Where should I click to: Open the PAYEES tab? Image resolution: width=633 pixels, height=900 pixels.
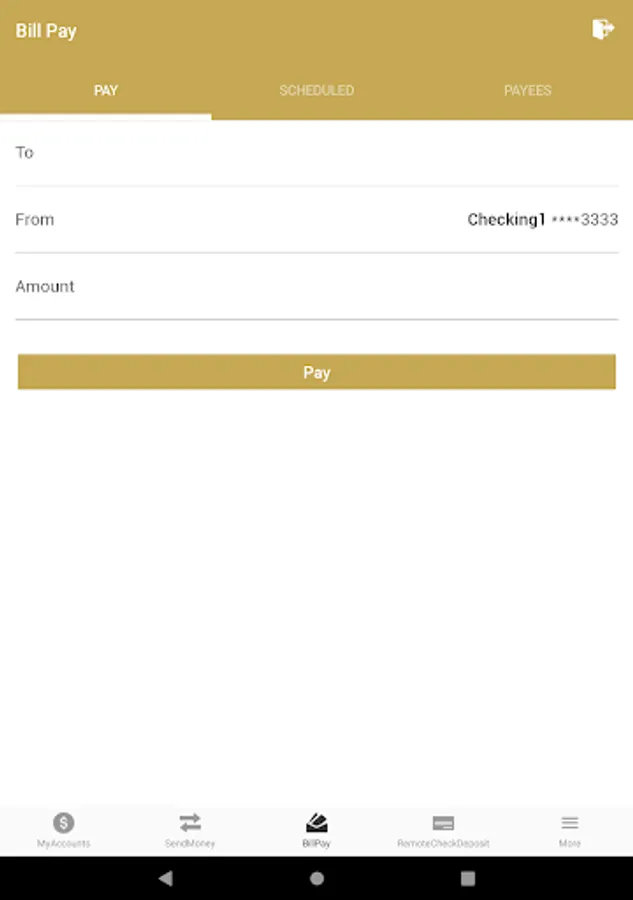(527, 90)
